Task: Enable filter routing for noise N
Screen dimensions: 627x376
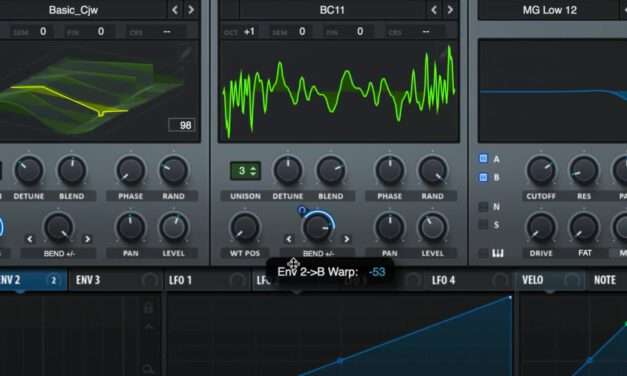Action: click(x=483, y=206)
